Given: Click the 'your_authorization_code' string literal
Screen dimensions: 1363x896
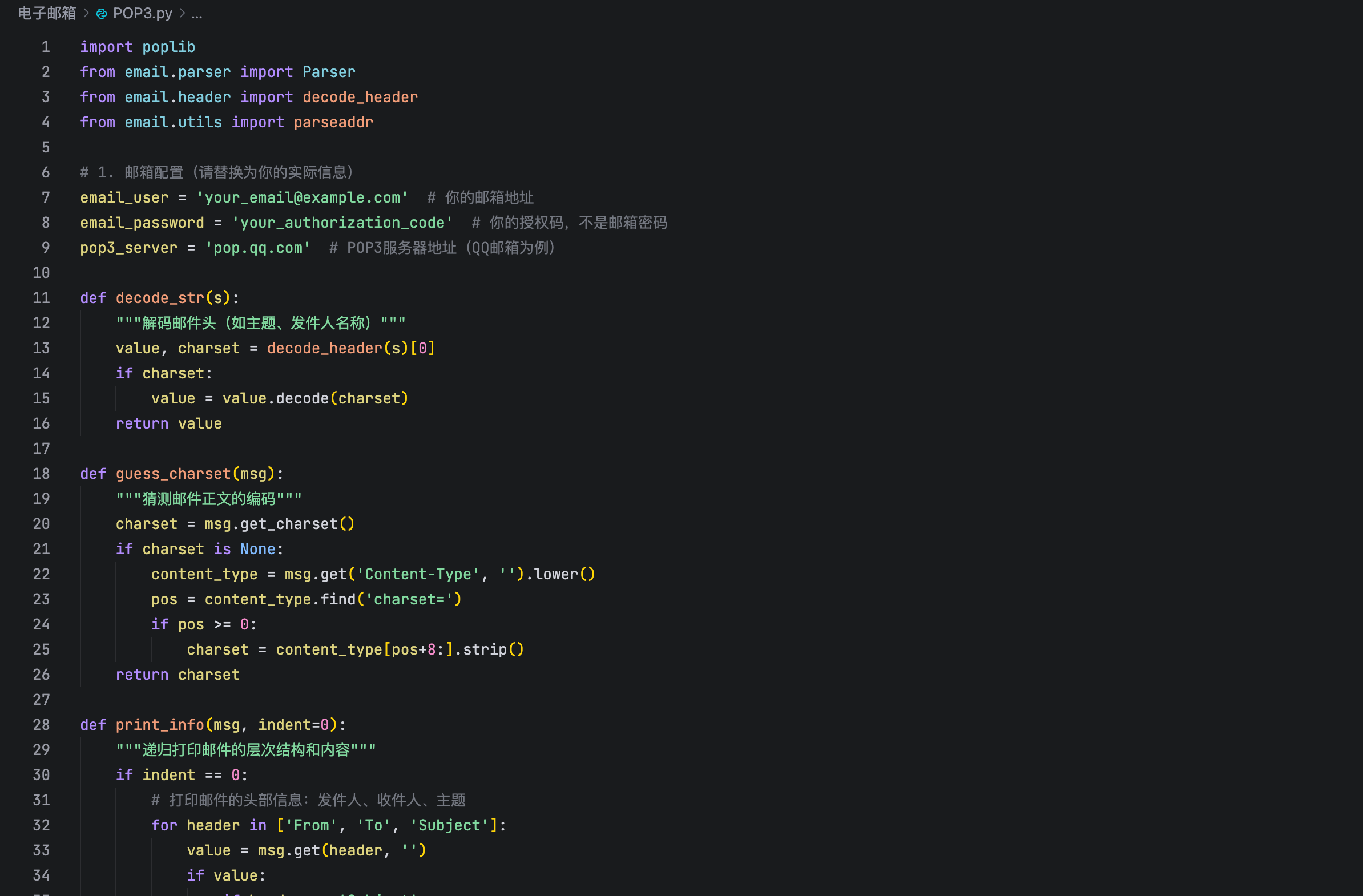Looking at the screenshot, I should (x=342, y=222).
